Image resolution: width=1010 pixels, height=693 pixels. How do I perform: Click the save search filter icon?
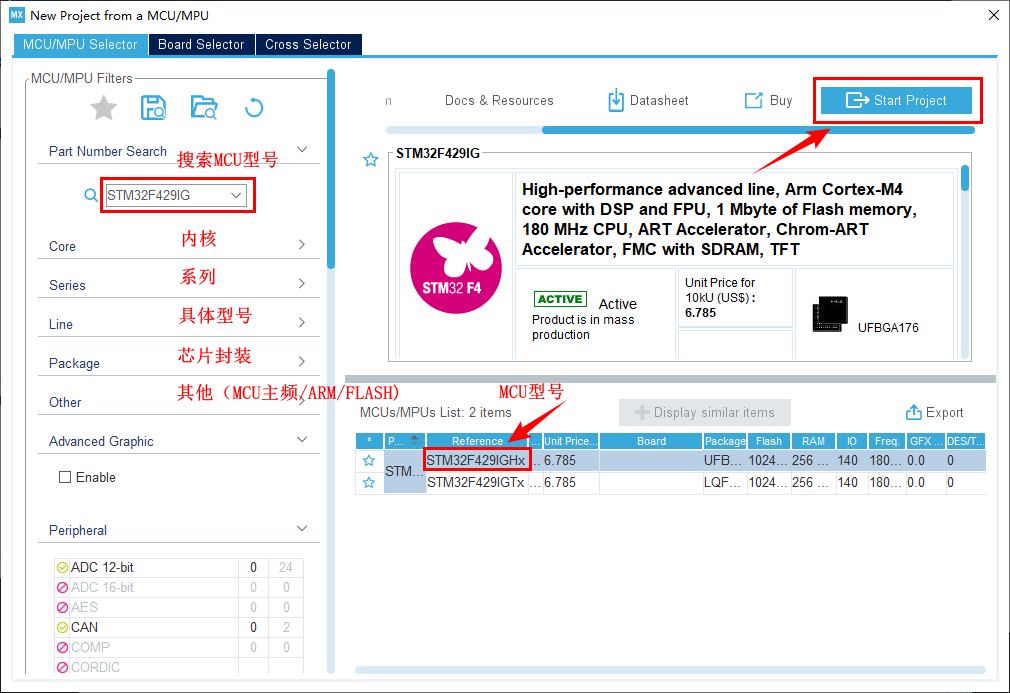154,108
